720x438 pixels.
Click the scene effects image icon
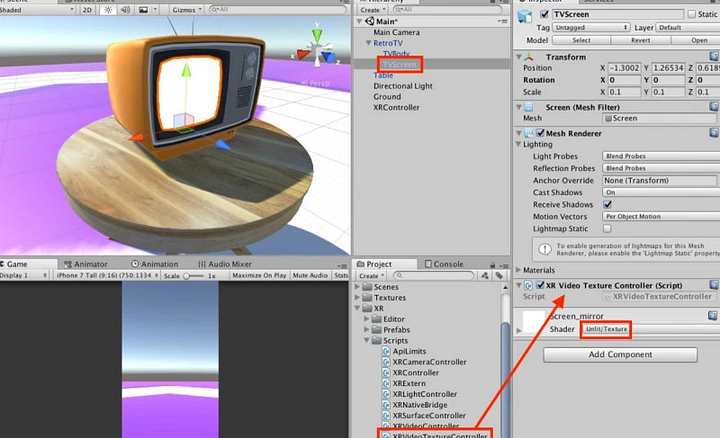[x=143, y=10]
